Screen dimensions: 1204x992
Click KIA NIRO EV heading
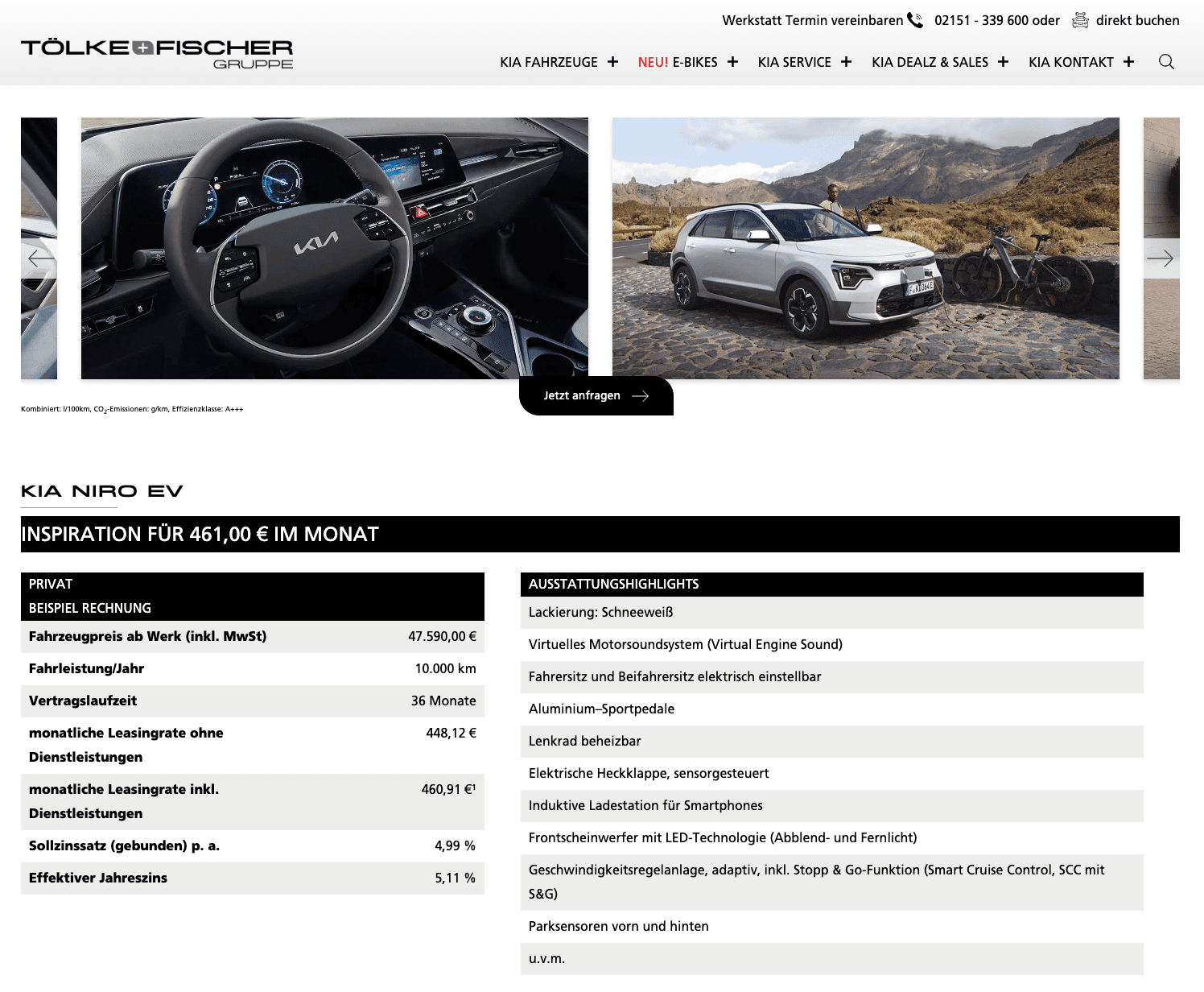click(102, 491)
